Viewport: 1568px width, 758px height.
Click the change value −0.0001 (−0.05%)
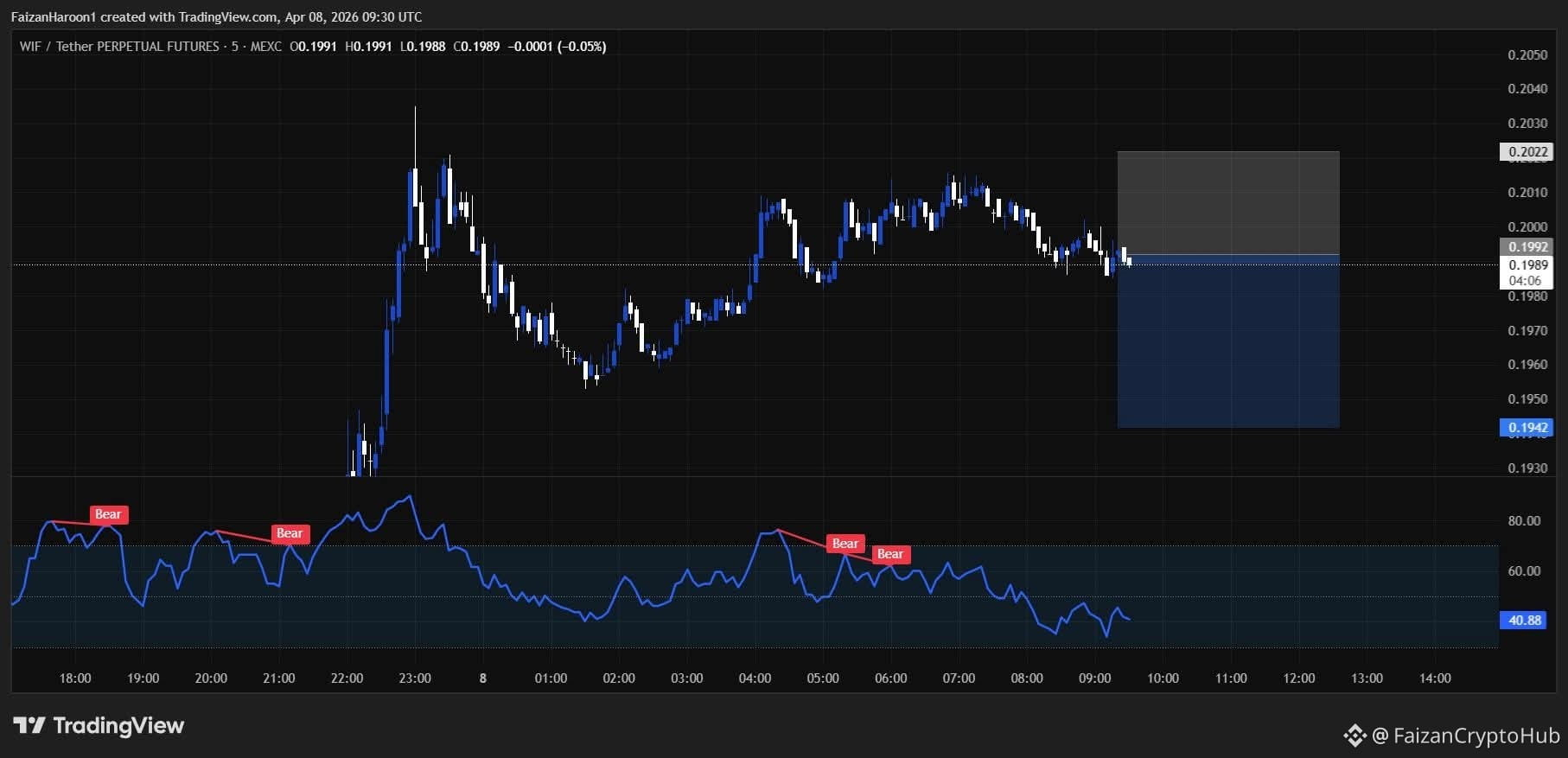pyautogui.click(x=558, y=47)
